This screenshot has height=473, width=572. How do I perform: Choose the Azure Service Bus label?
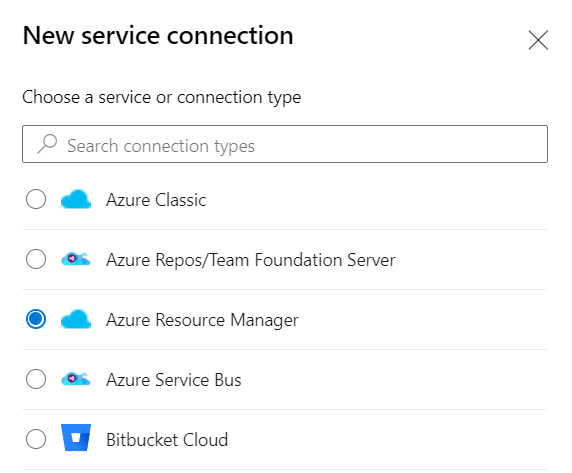pyautogui.click(x=174, y=380)
